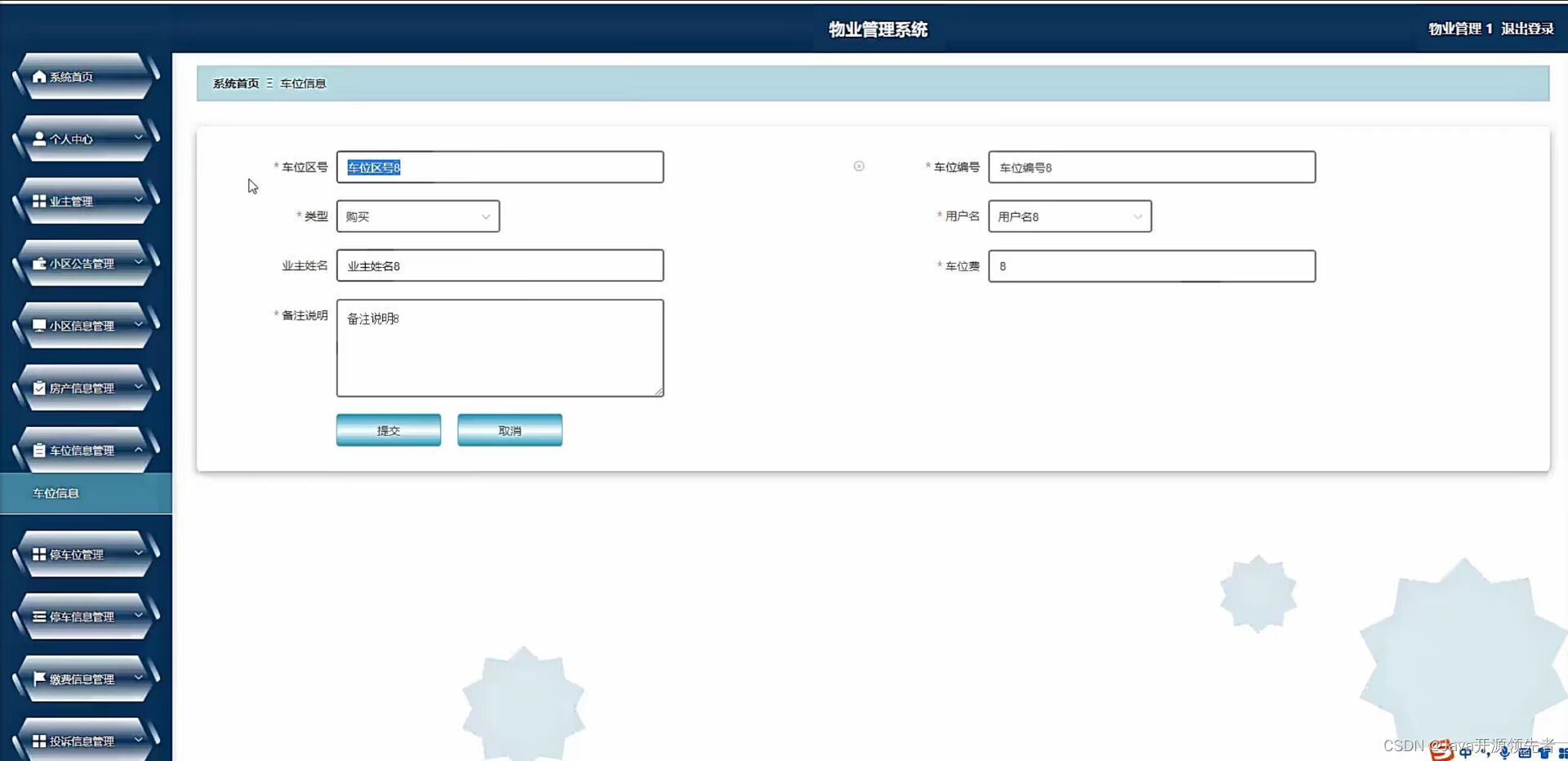Click the flag icon beside 缴费信息管理
Screen dimensions: 1568x761
tap(38, 679)
